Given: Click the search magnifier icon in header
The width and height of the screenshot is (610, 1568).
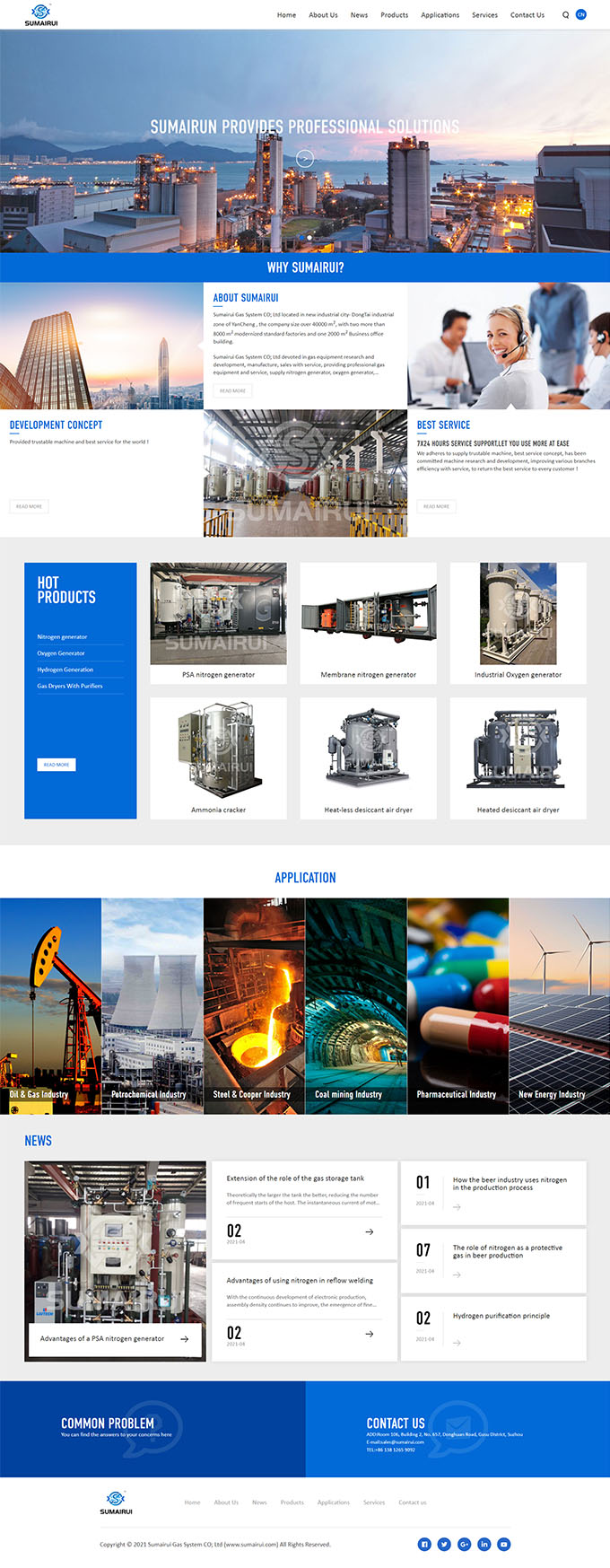Looking at the screenshot, I should (565, 15).
